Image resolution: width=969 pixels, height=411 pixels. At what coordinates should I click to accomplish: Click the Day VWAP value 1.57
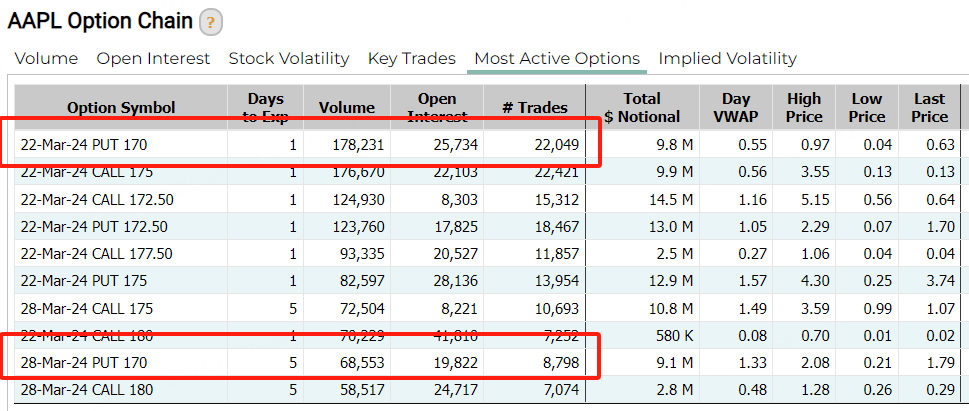[x=753, y=281]
